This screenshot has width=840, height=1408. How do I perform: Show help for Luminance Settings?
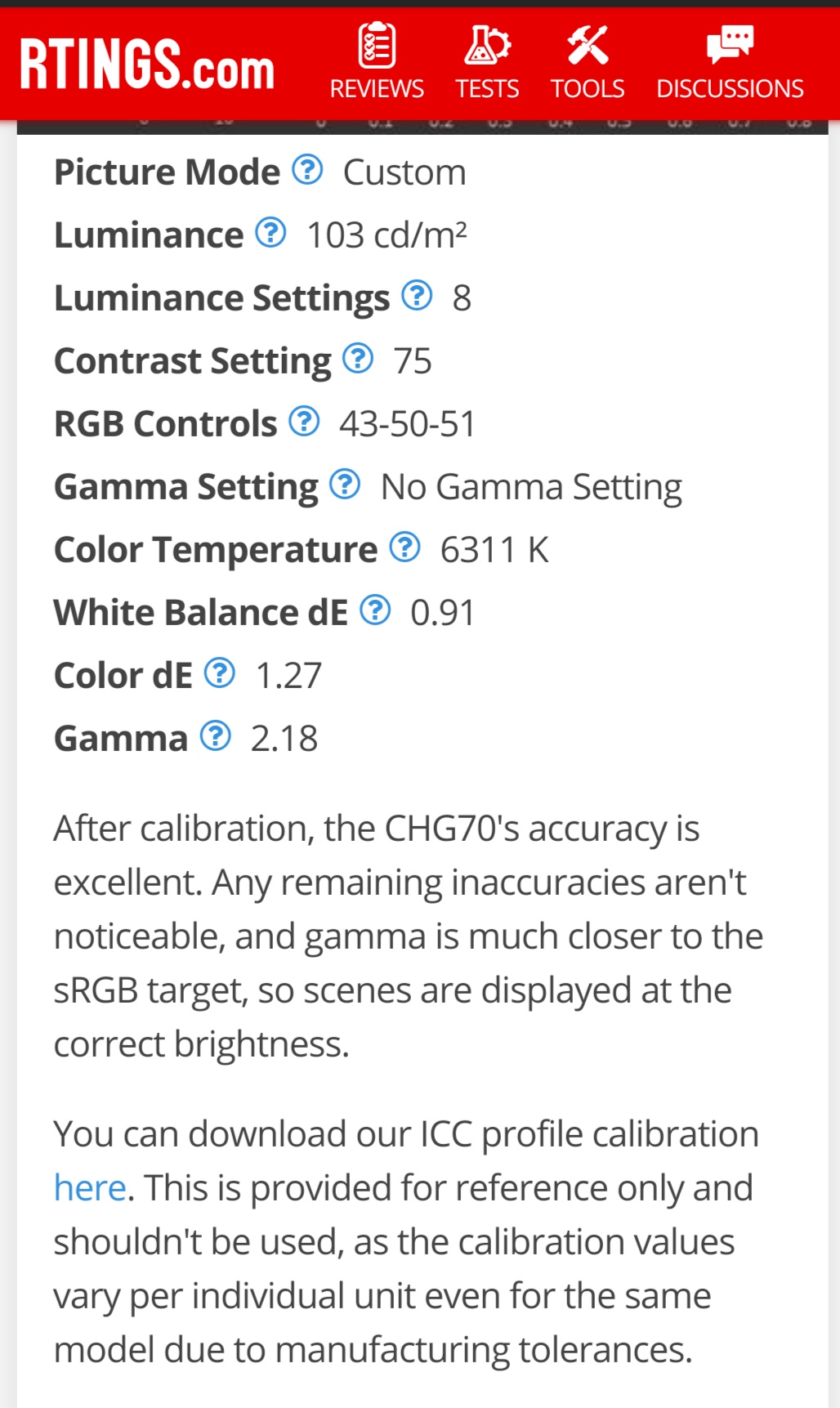coord(417,296)
